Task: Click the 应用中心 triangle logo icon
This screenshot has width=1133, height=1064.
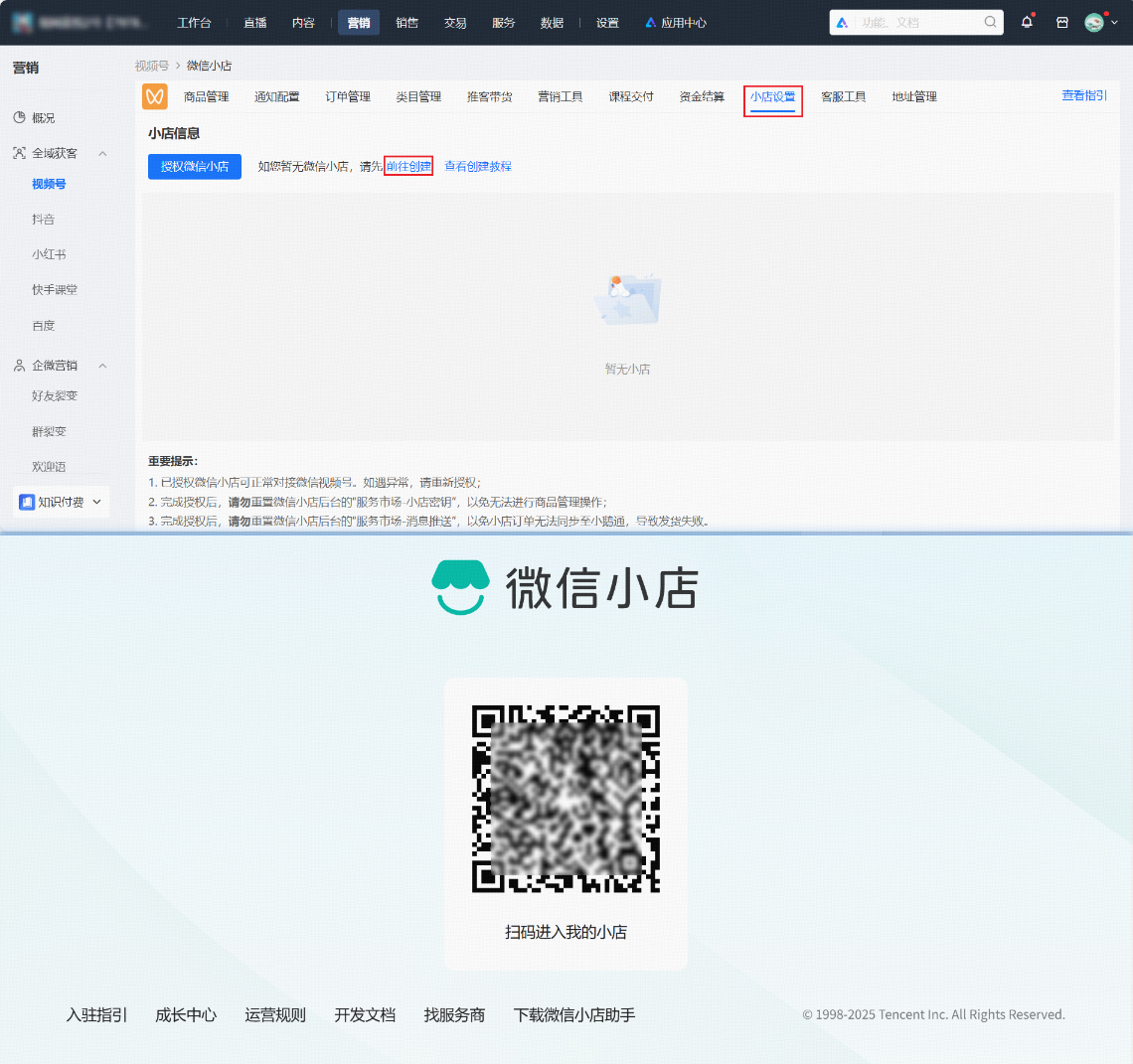Action: pyautogui.click(x=650, y=23)
